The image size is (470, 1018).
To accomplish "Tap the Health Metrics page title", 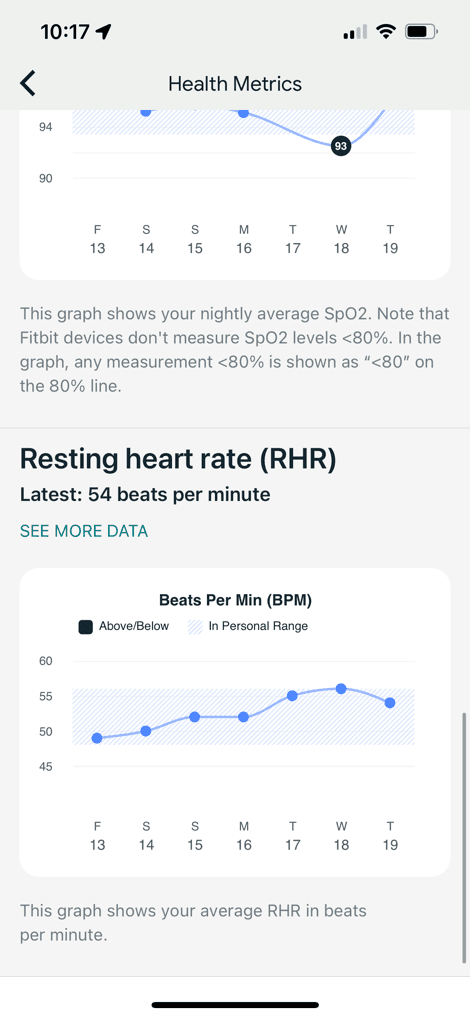I will click(x=235, y=84).
